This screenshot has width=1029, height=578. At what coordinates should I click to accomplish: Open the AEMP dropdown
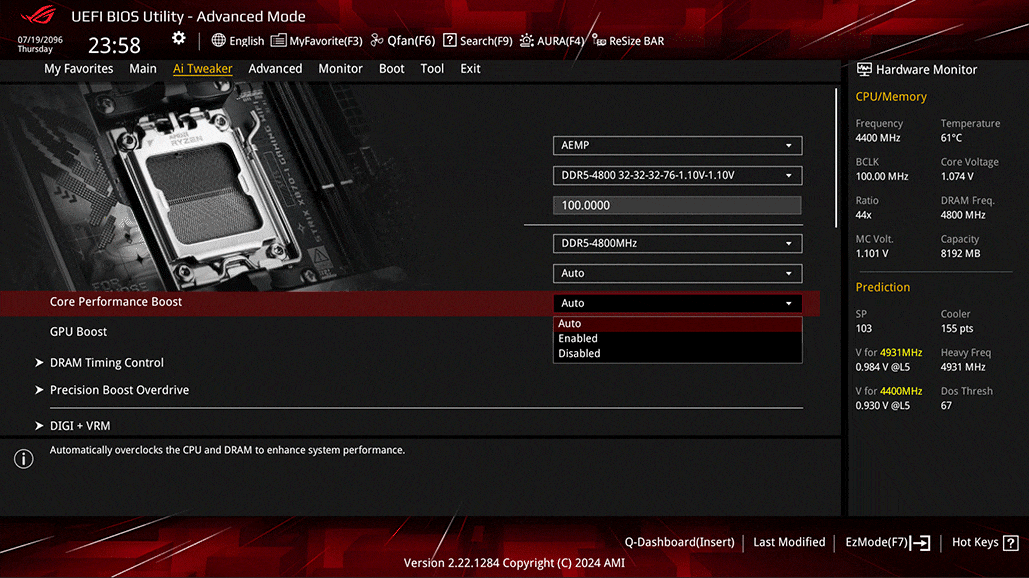pyautogui.click(x=677, y=145)
